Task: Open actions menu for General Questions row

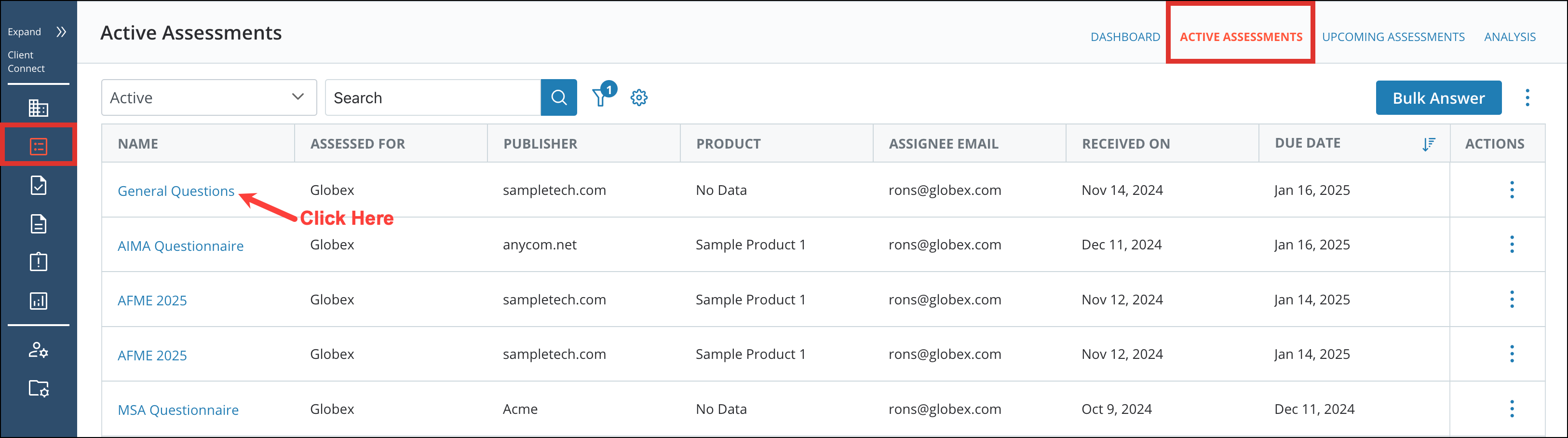Action: (x=1512, y=190)
